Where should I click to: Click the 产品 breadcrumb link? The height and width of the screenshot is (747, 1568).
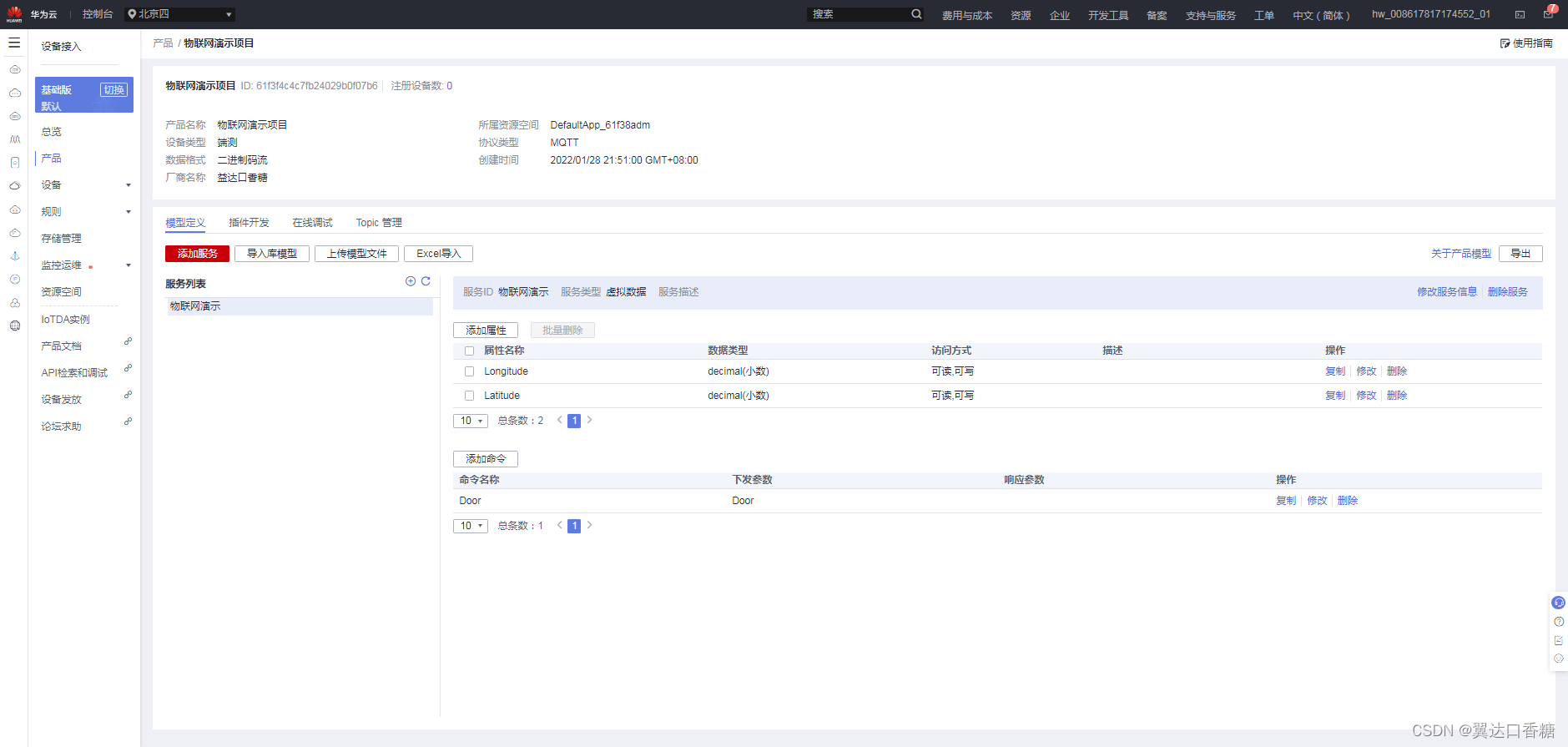click(163, 43)
